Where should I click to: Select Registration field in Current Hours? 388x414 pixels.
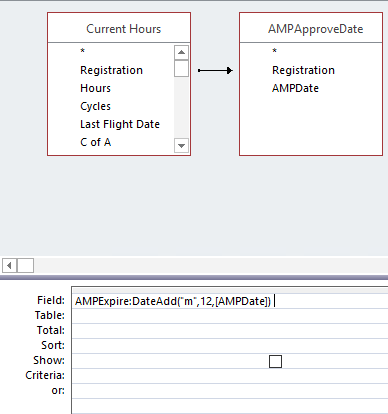click(x=111, y=70)
